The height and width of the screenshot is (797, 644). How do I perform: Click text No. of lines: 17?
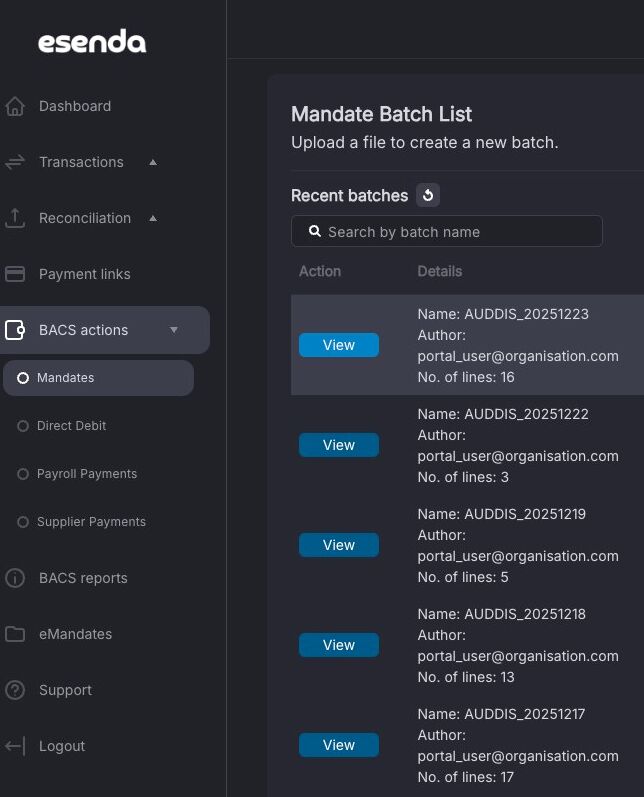pos(466,777)
